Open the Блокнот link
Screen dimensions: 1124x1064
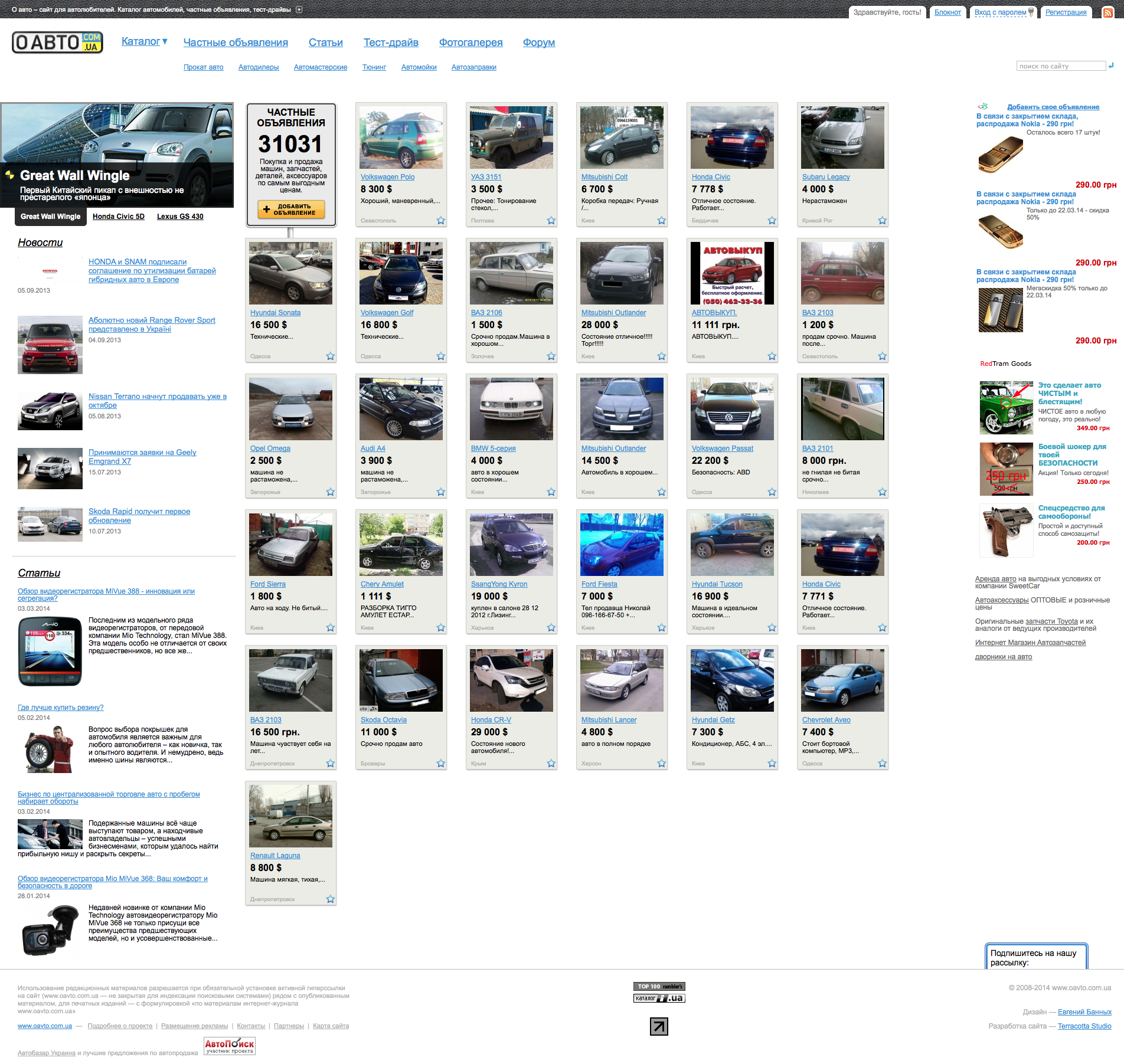[x=947, y=12]
